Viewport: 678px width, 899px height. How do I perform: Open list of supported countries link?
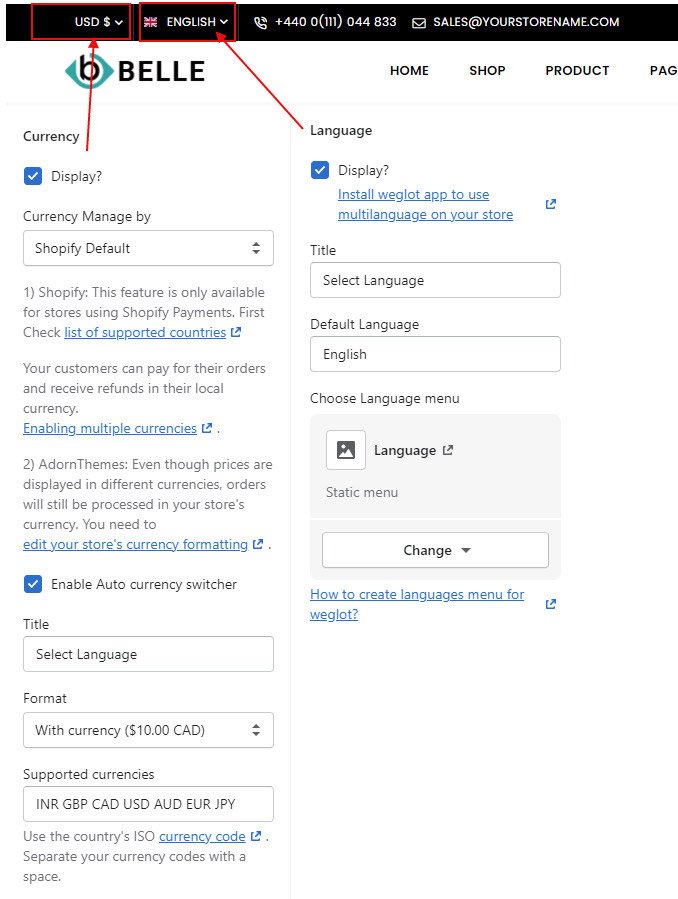[145, 332]
